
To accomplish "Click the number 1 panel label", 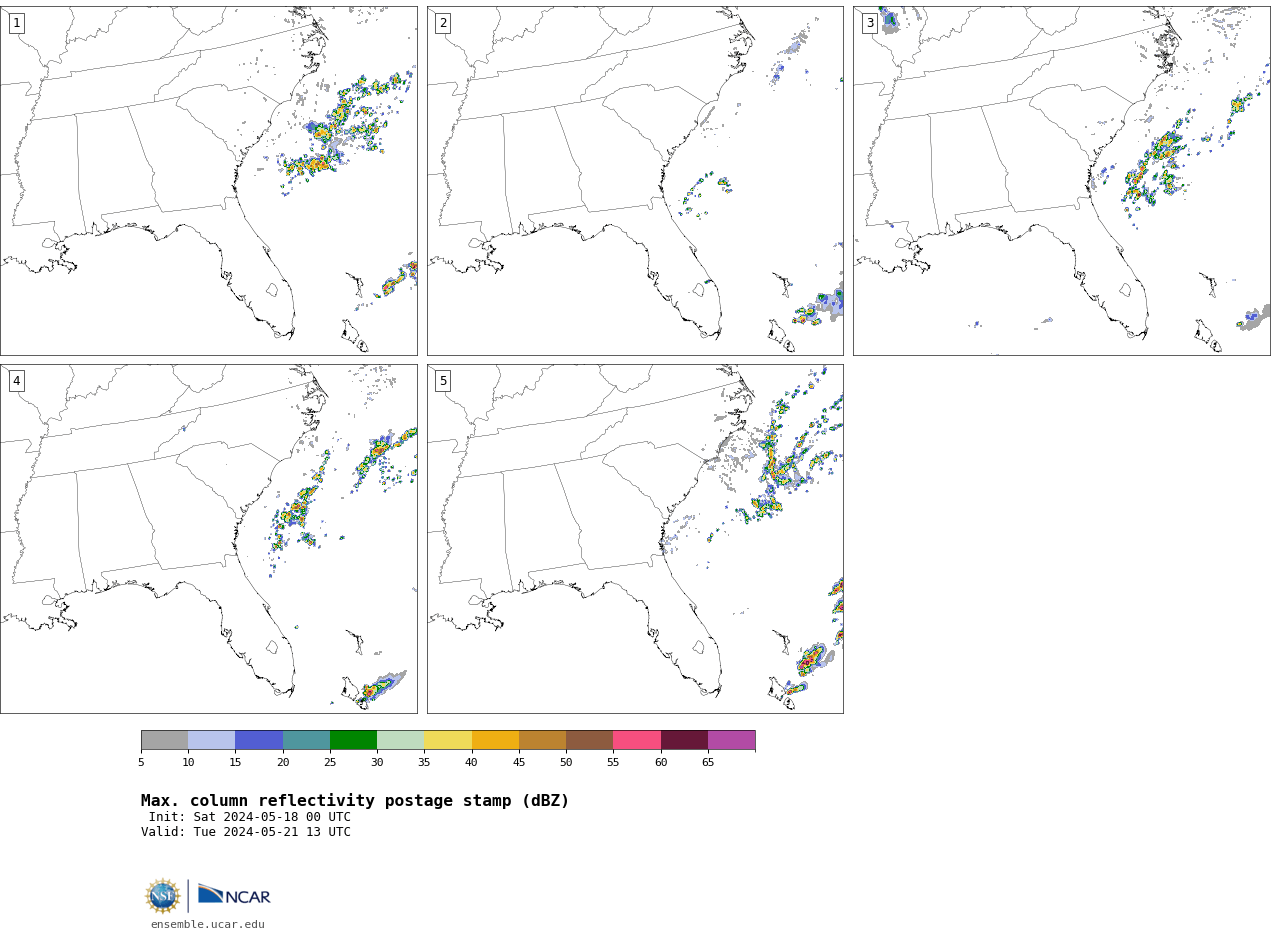I will coord(16,23).
